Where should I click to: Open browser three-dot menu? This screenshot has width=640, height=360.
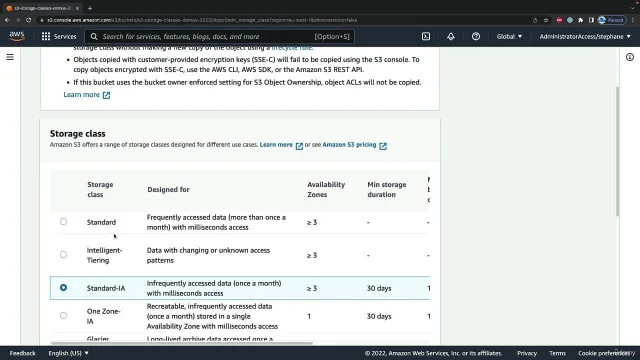633,20
